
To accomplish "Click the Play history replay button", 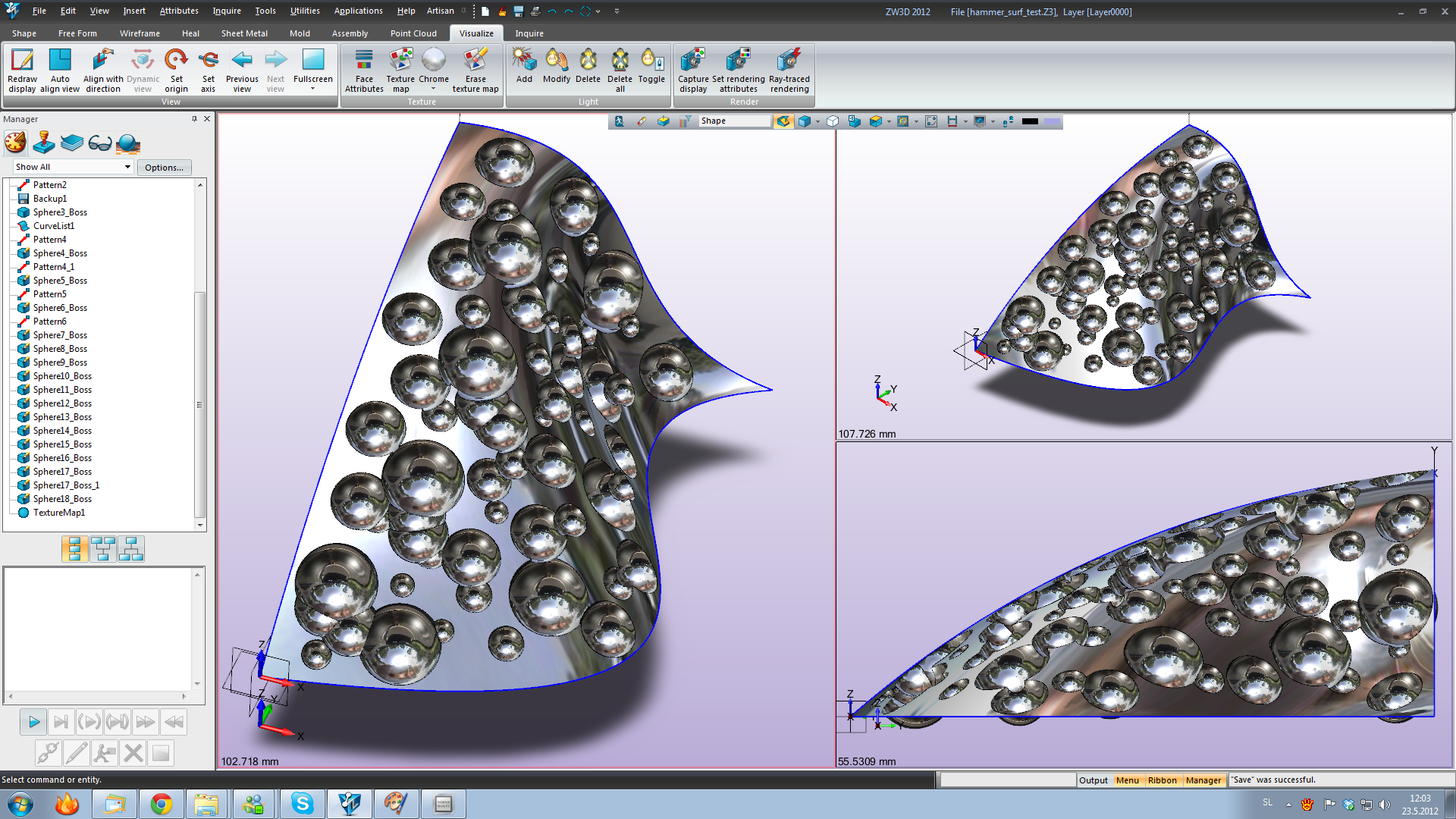I will click(33, 722).
